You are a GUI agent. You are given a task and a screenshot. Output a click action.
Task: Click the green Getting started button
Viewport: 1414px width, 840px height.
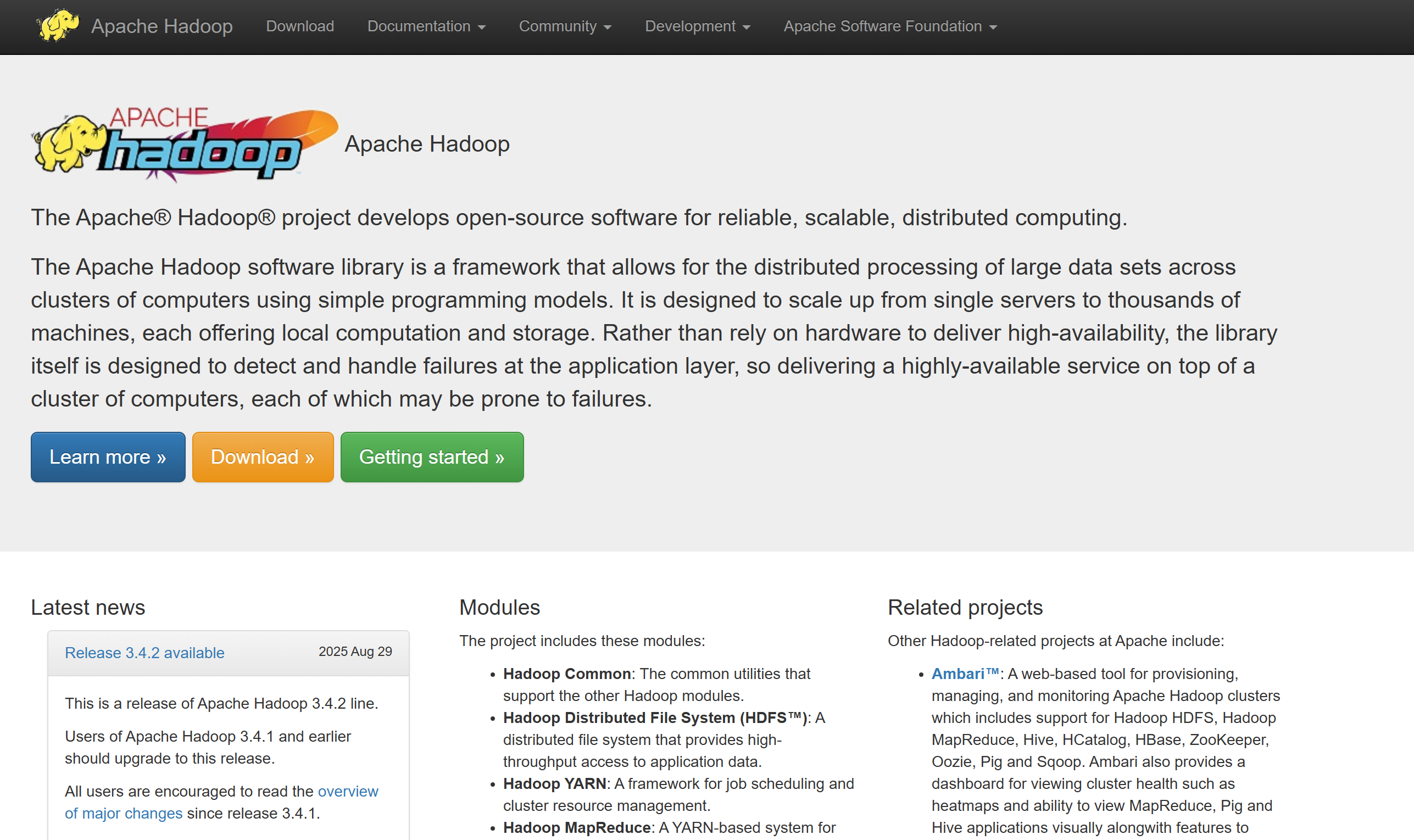coord(432,457)
